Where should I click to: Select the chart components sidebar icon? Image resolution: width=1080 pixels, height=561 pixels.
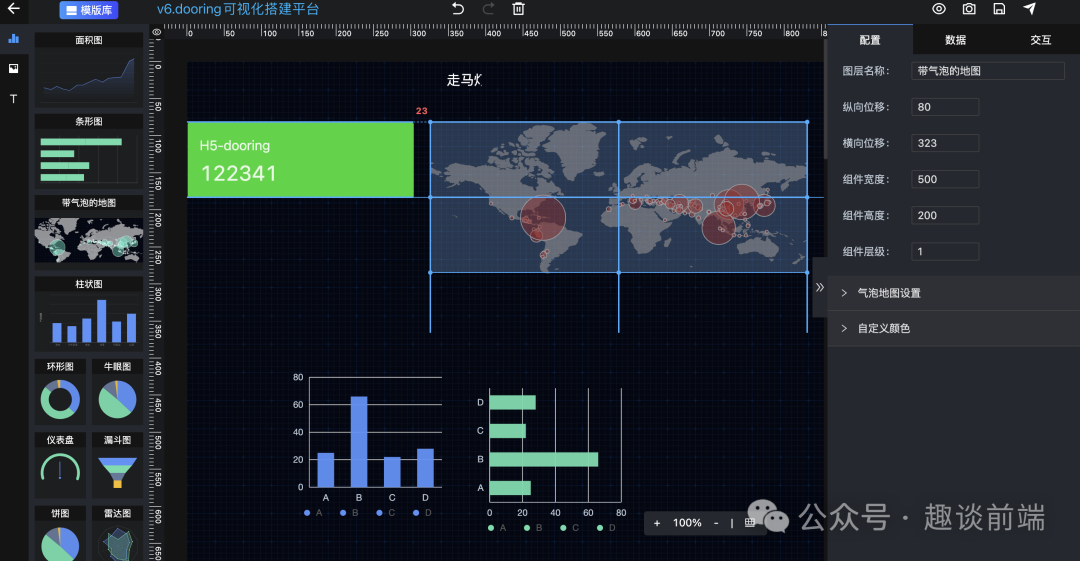[x=13, y=39]
